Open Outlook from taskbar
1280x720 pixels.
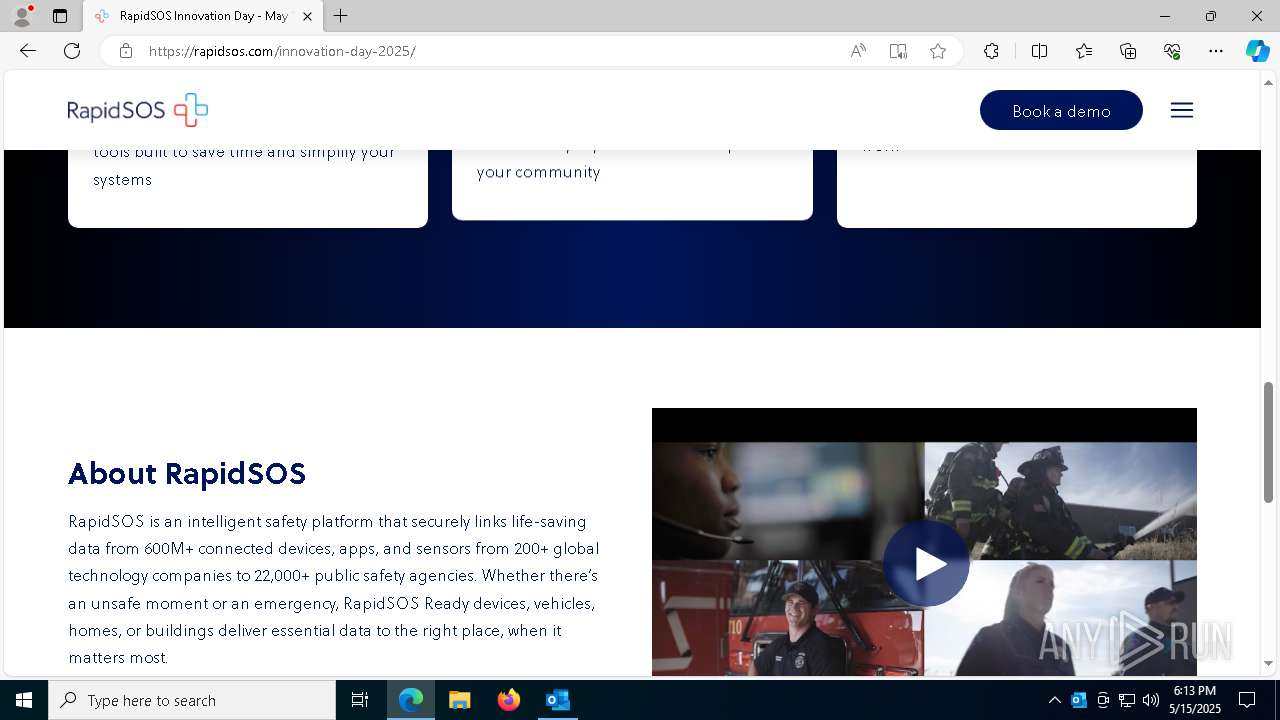(557, 700)
